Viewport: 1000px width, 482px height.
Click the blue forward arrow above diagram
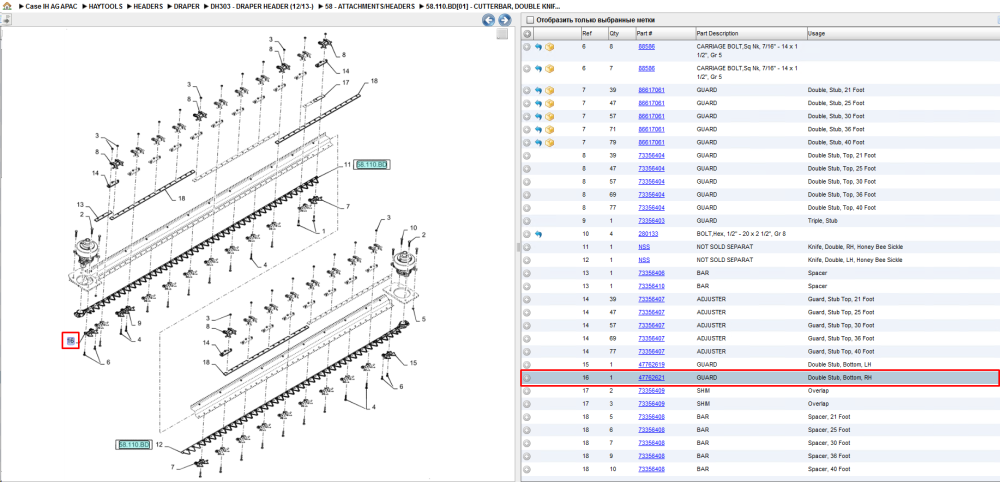coord(504,20)
